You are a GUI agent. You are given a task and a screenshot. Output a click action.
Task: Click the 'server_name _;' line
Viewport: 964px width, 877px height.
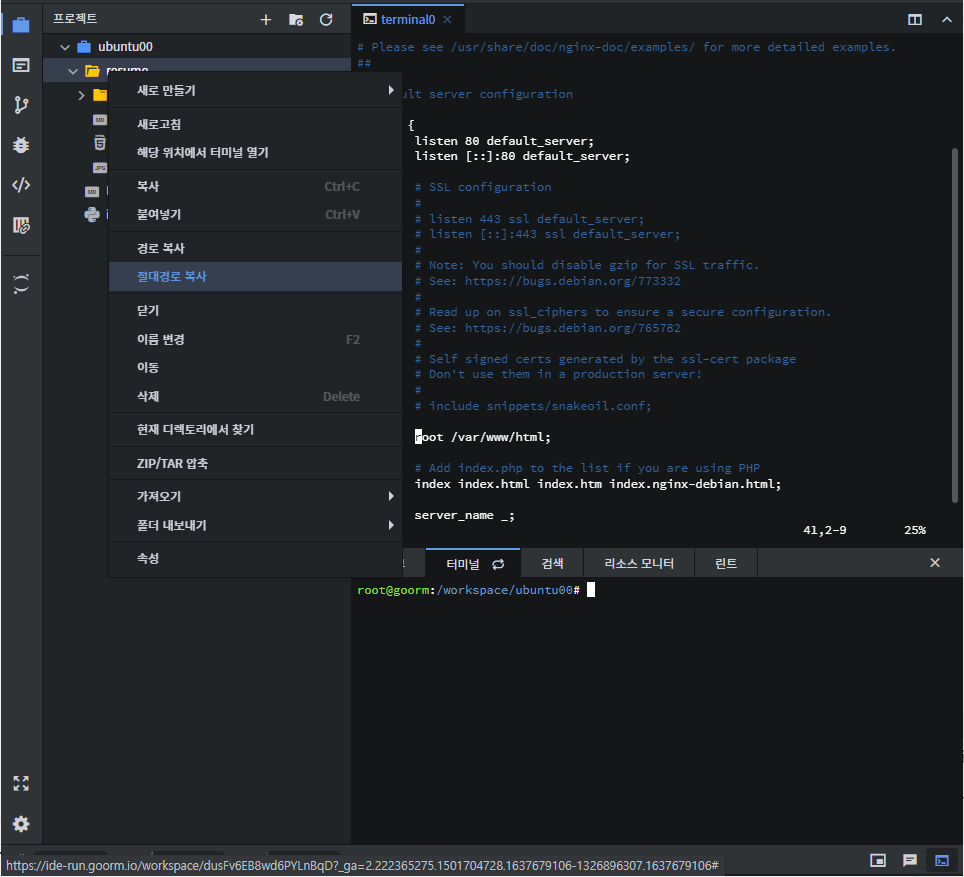pos(464,515)
